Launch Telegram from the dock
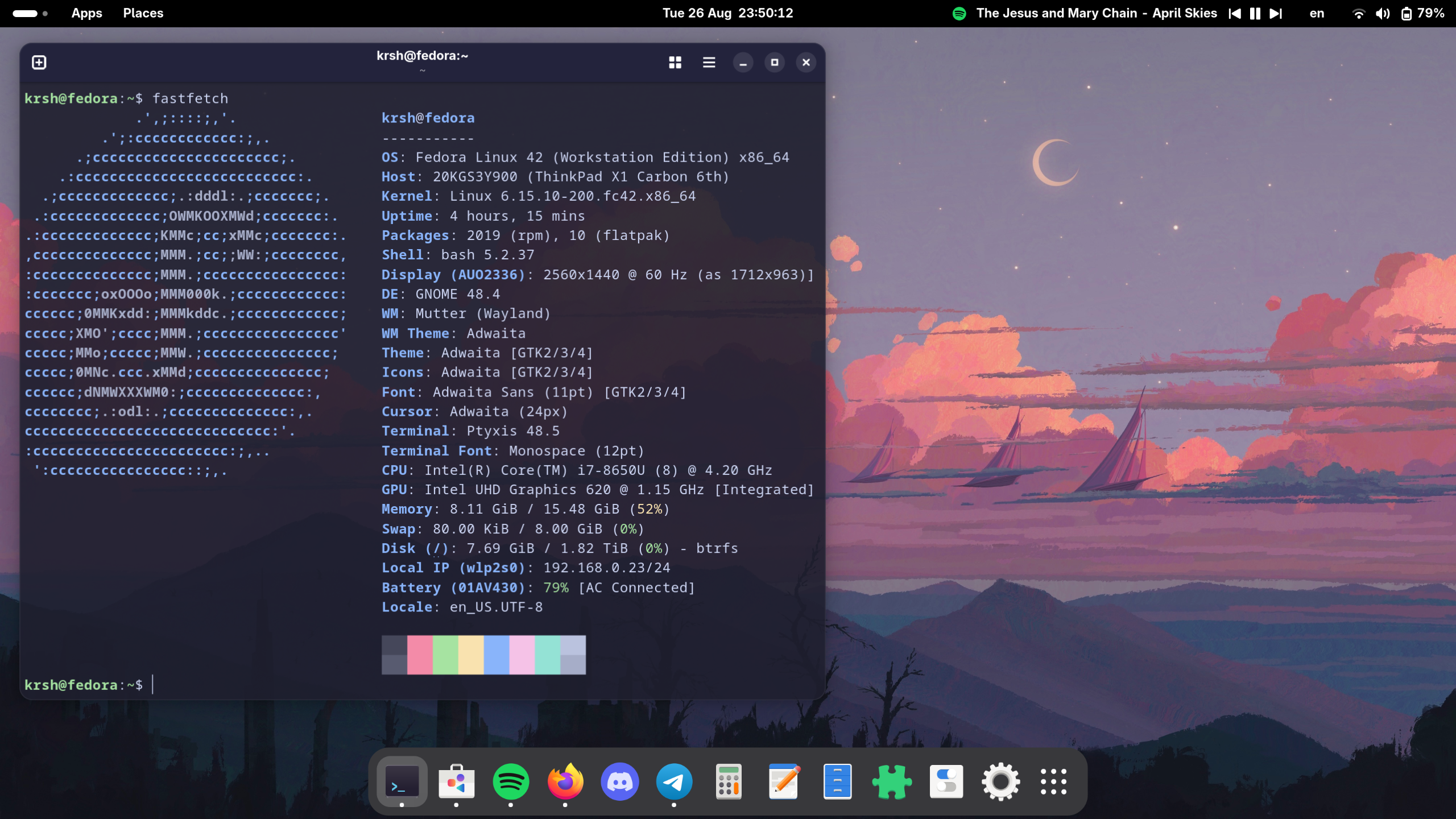The image size is (1456, 819). 674,781
